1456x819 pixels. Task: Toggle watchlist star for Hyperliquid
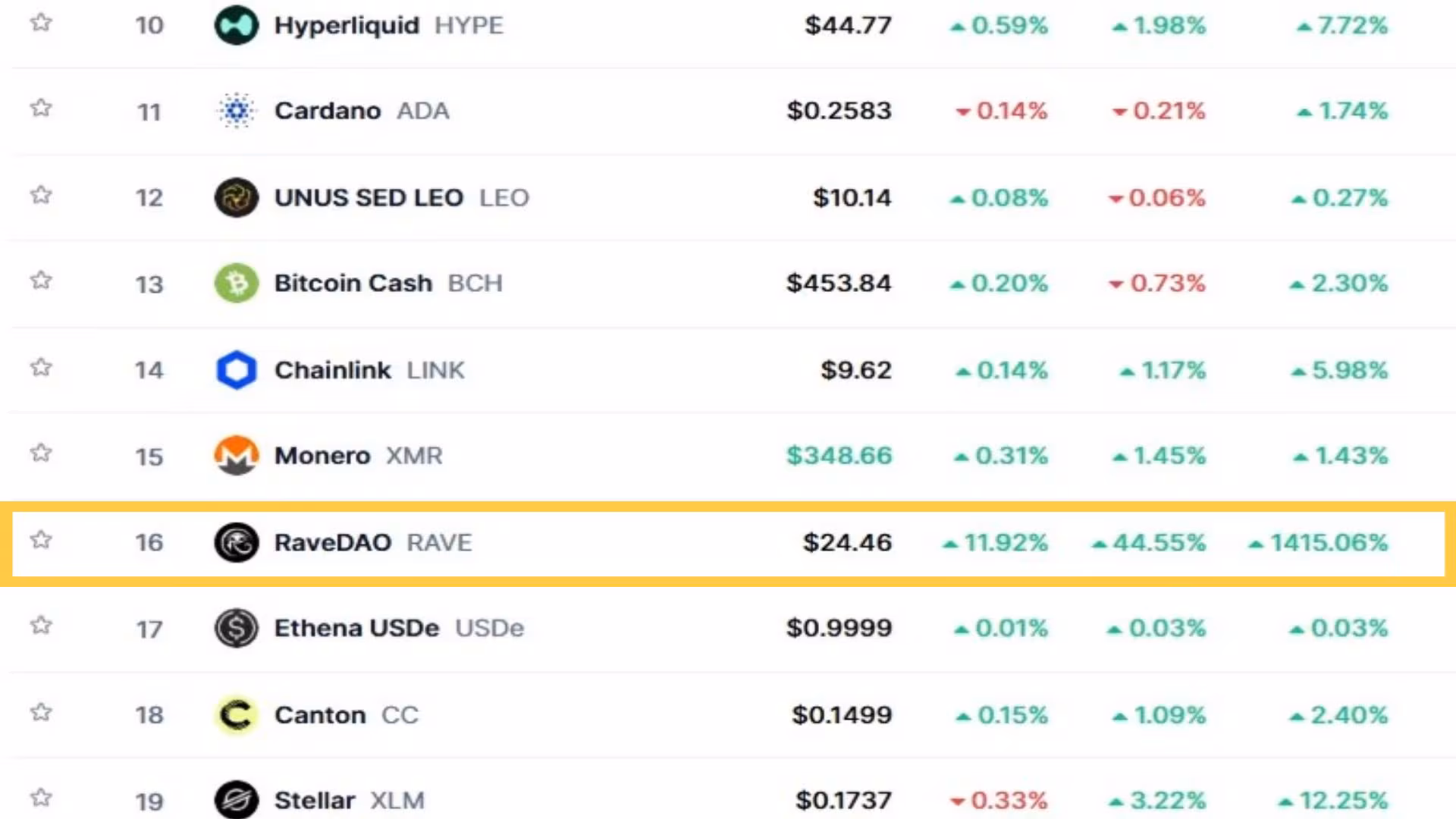click(x=41, y=23)
